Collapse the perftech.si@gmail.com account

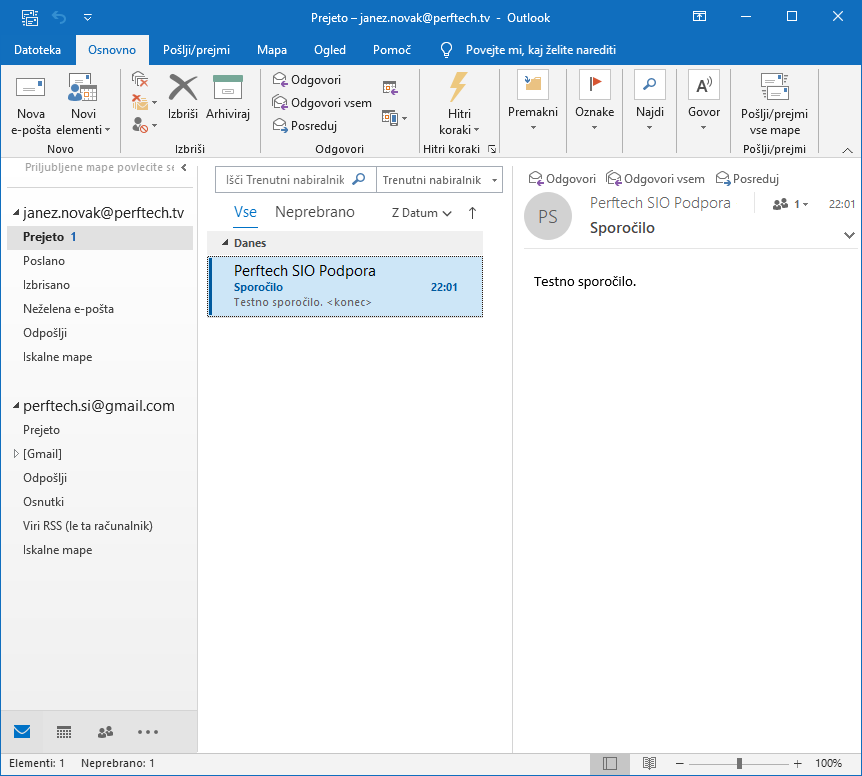[x=16, y=406]
